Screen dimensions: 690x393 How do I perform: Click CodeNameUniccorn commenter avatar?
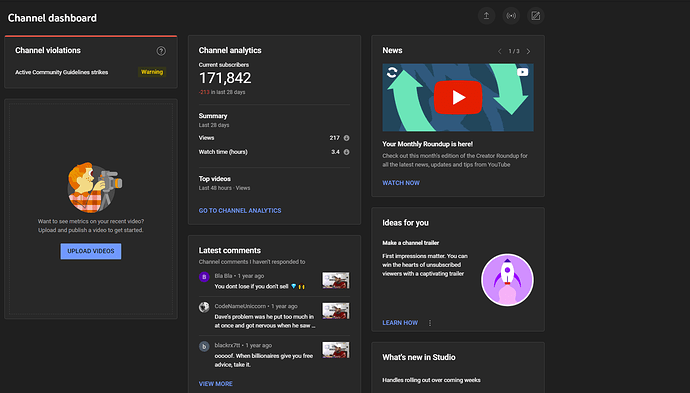[204, 307]
